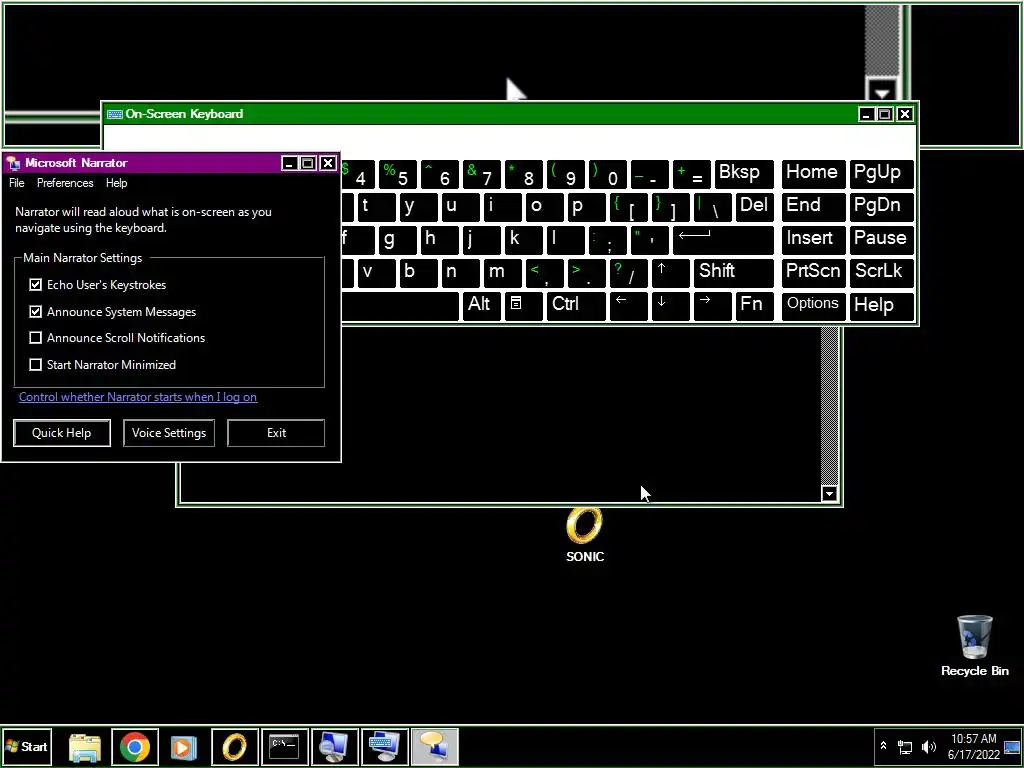1024x768 pixels.
Task: Launch Google Chrome from the taskbar
Action: (x=135, y=746)
